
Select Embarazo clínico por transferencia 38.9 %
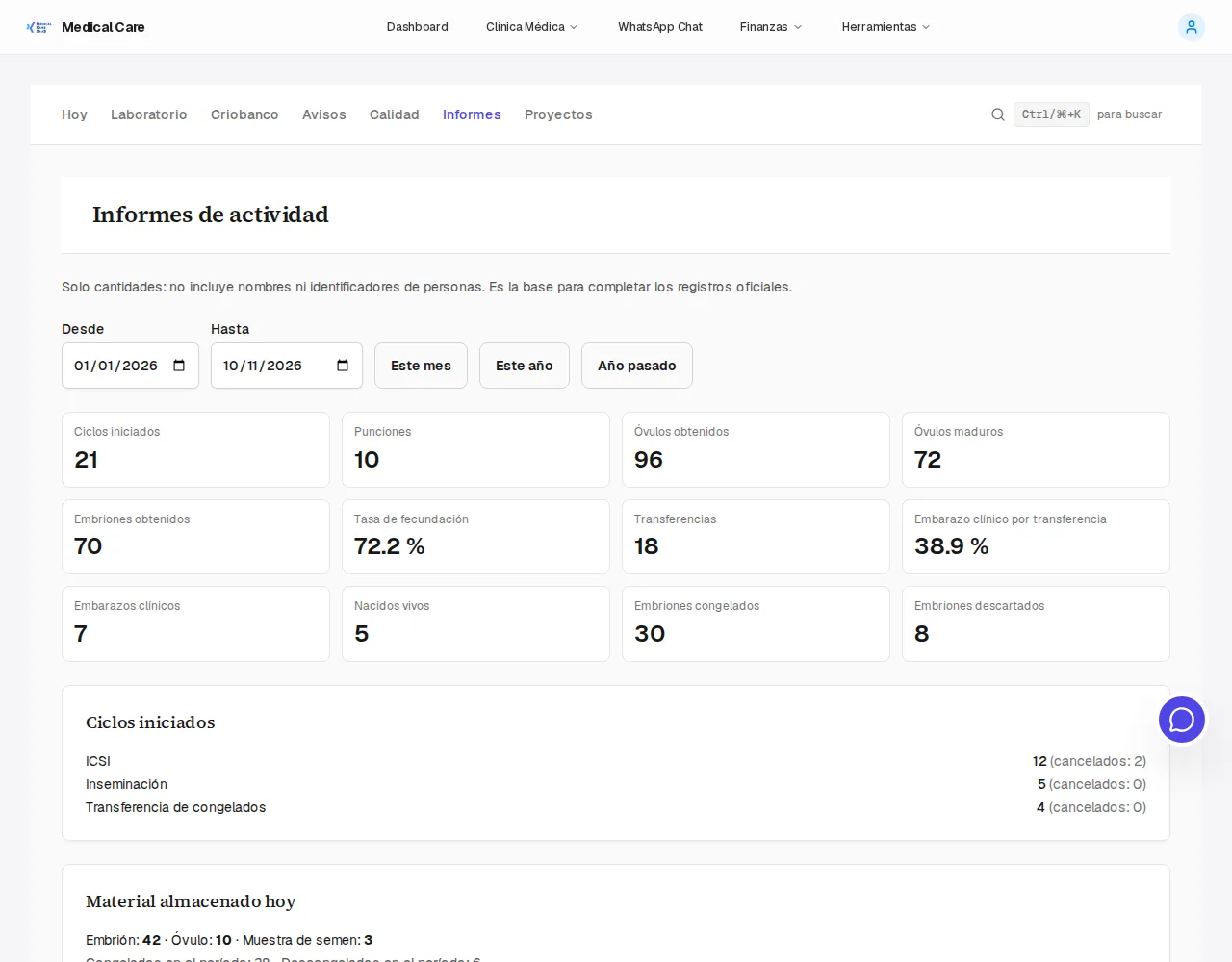952,546
